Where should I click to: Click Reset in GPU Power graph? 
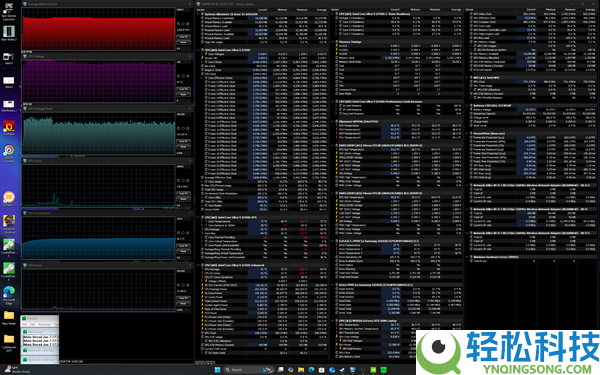(183, 303)
